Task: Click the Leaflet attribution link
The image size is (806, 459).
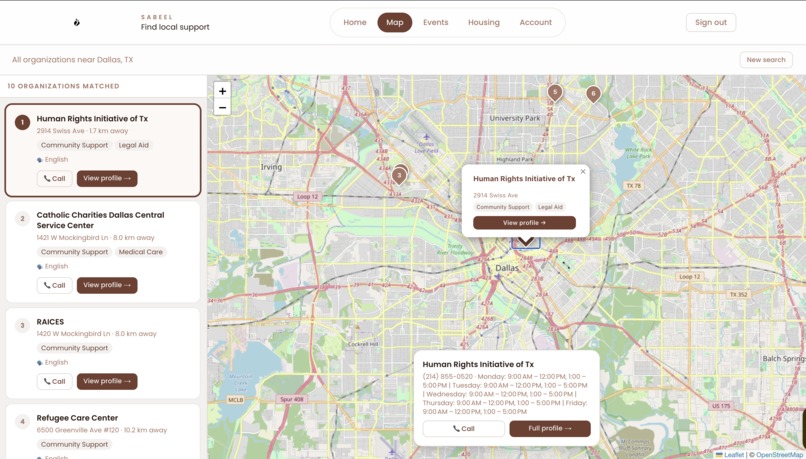Action: [734, 455]
